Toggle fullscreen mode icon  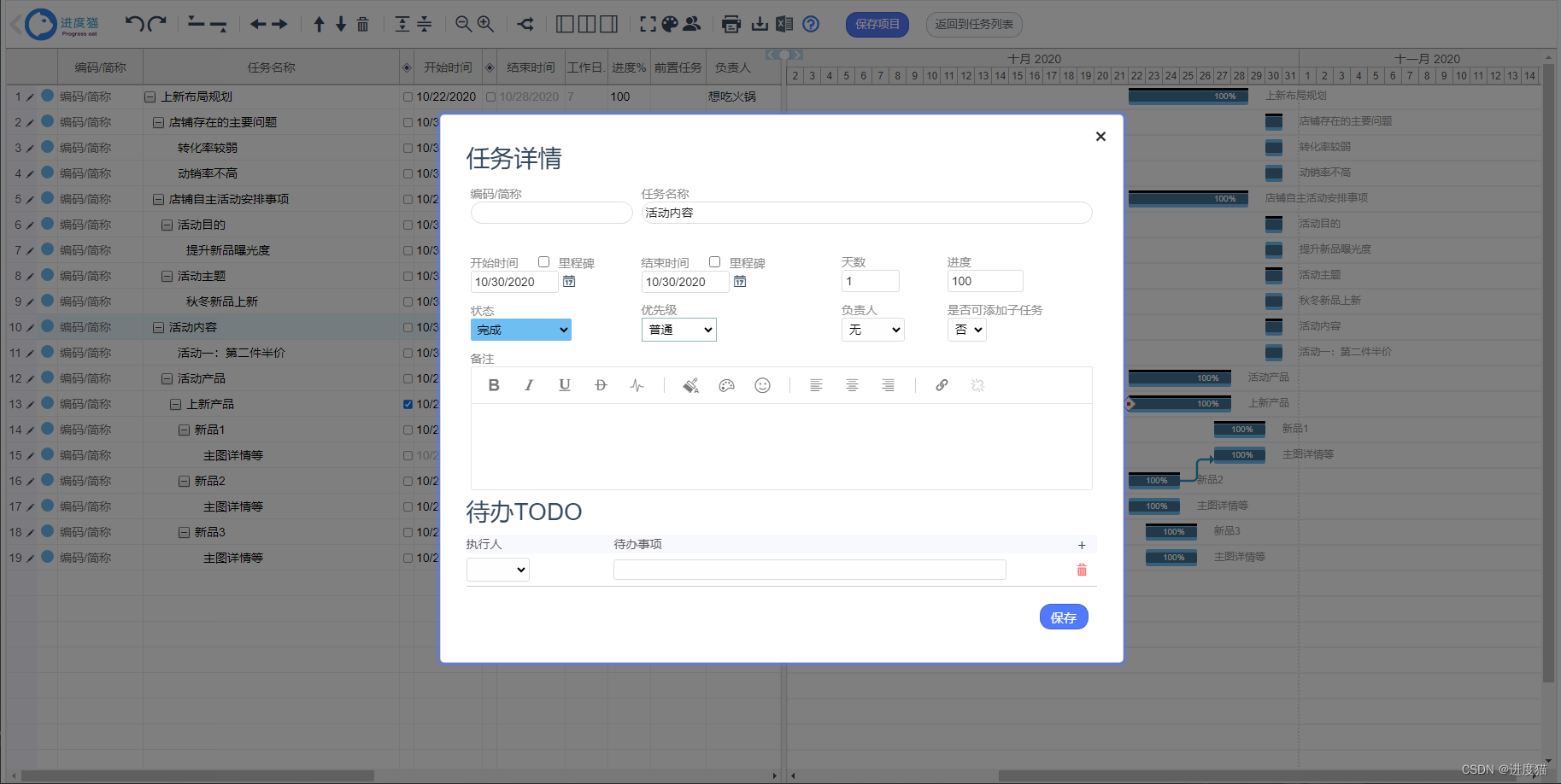click(x=648, y=24)
